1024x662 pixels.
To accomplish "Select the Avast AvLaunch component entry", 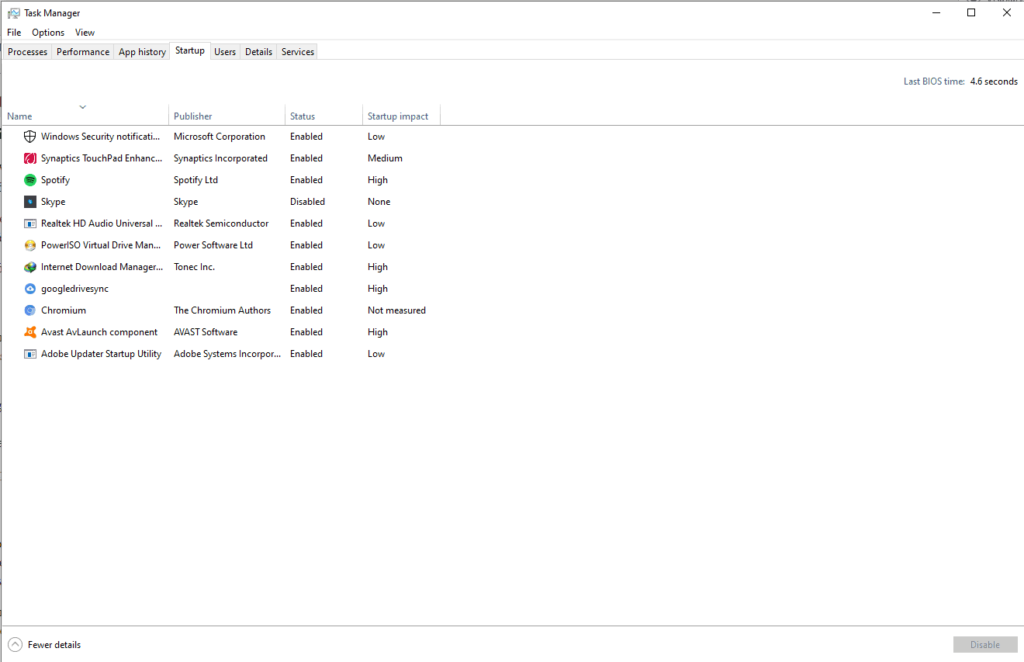I will (x=99, y=332).
